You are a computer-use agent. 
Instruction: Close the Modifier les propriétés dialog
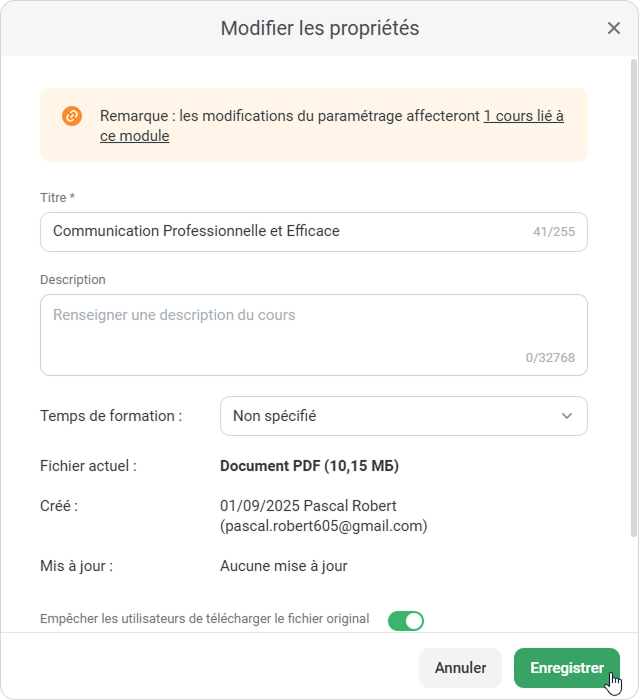click(x=614, y=28)
